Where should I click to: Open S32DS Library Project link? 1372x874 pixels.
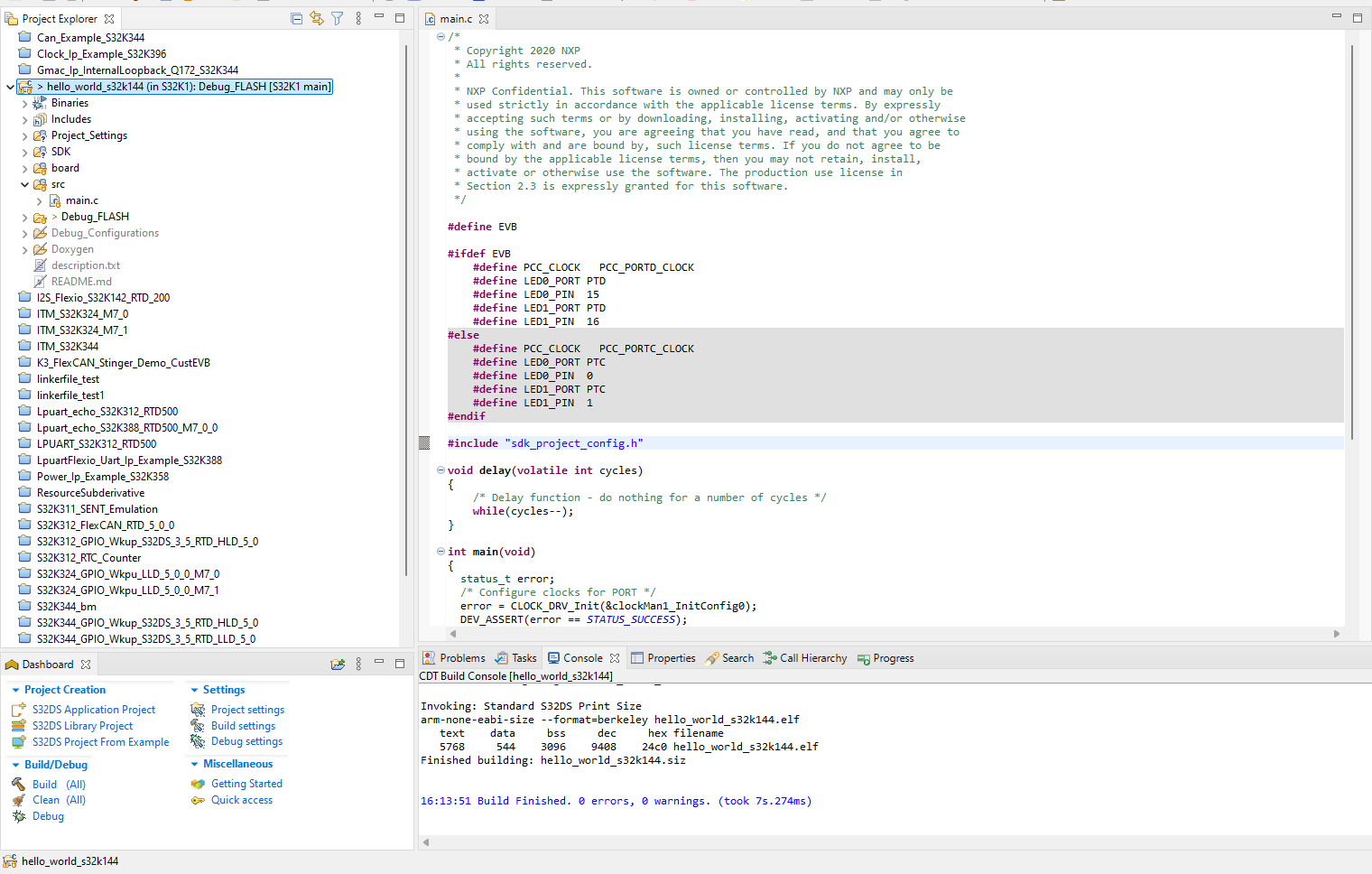point(83,726)
